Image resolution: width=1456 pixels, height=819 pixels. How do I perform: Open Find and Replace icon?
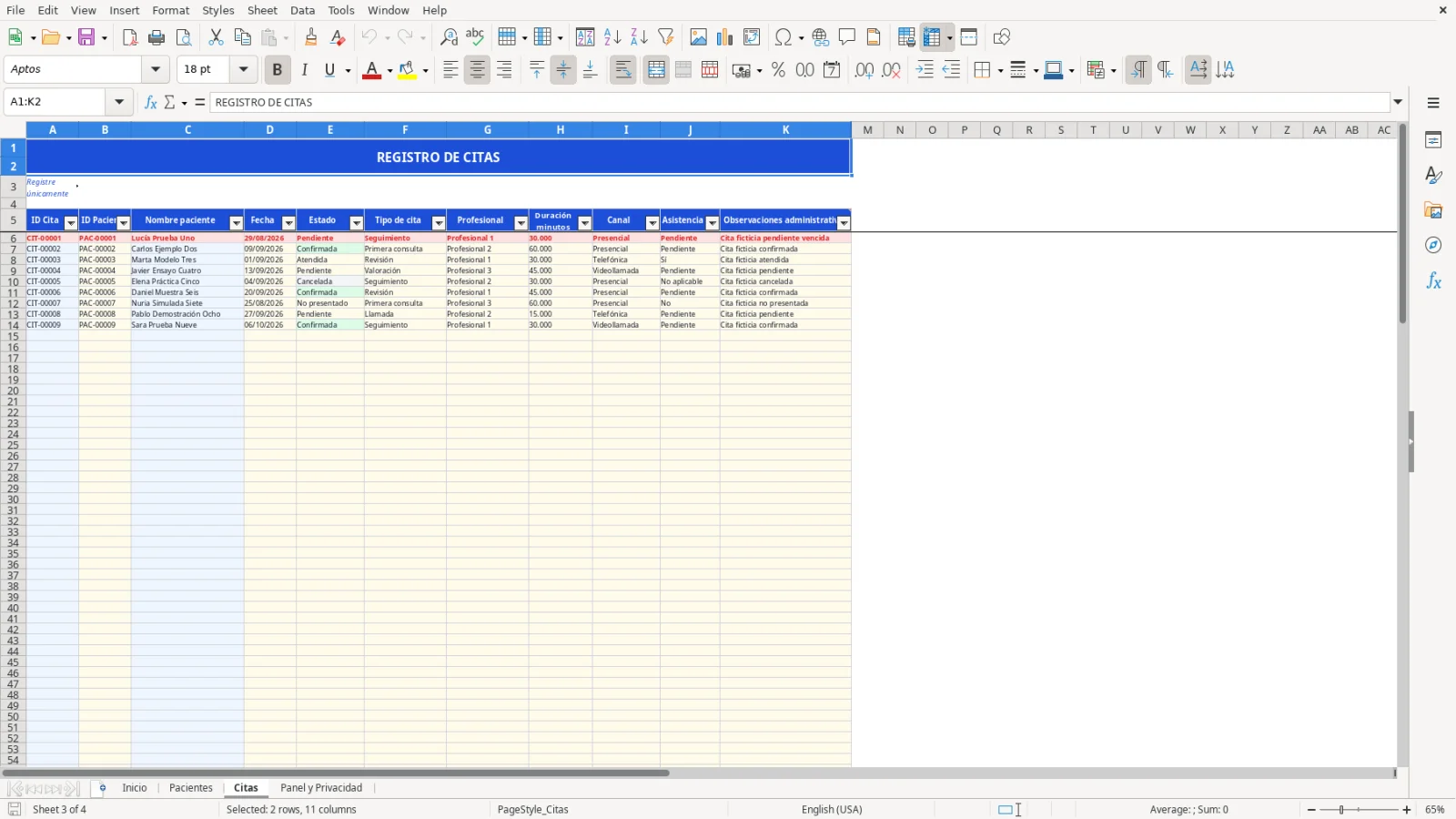pos(449,37)
